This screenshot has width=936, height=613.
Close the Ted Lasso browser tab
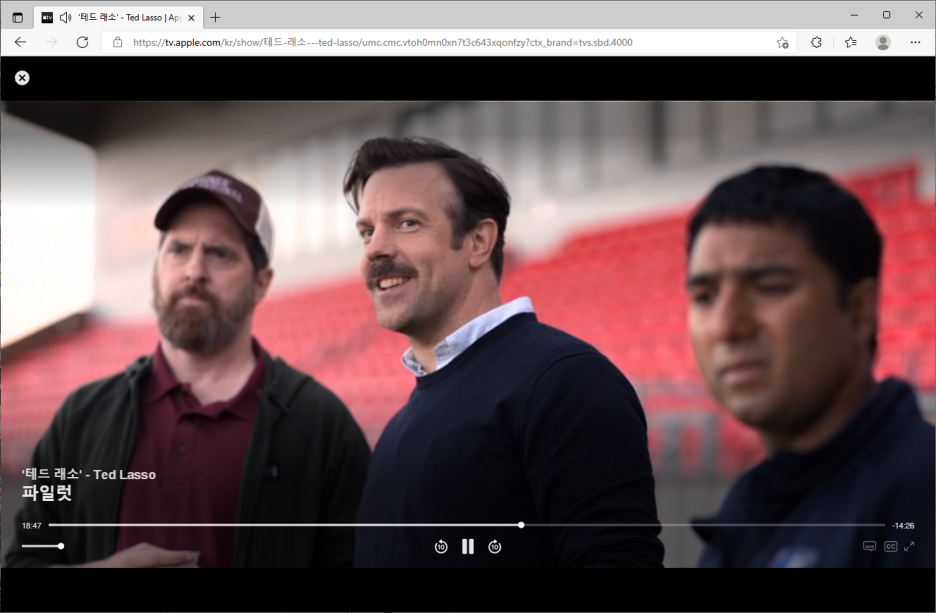tap(191, 18)
